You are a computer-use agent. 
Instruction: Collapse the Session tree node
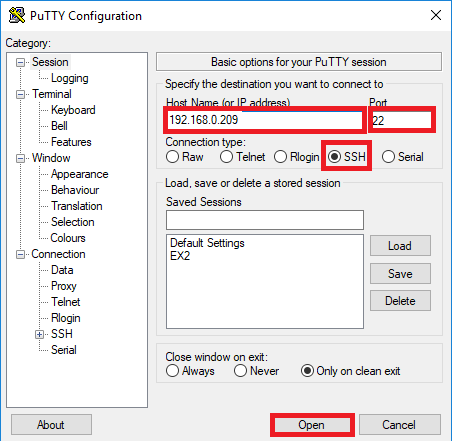(21, 62)
